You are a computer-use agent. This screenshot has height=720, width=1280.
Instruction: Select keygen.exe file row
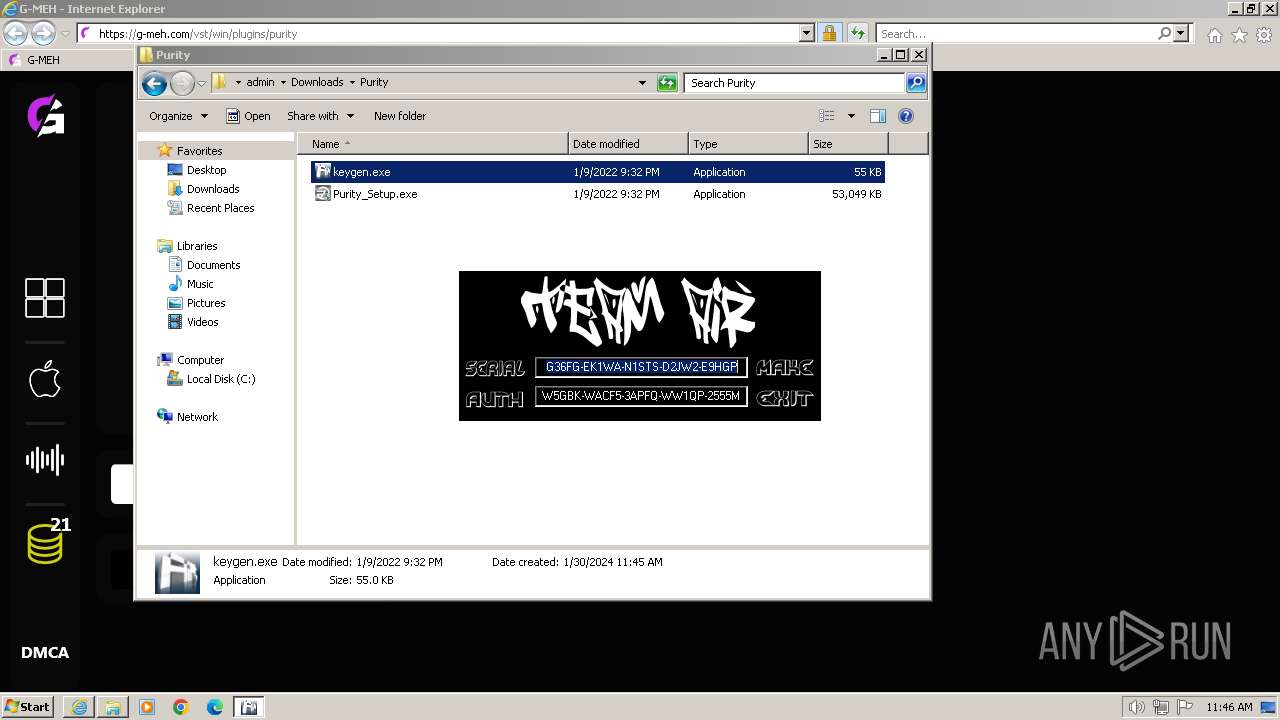[x=598, y=172]
